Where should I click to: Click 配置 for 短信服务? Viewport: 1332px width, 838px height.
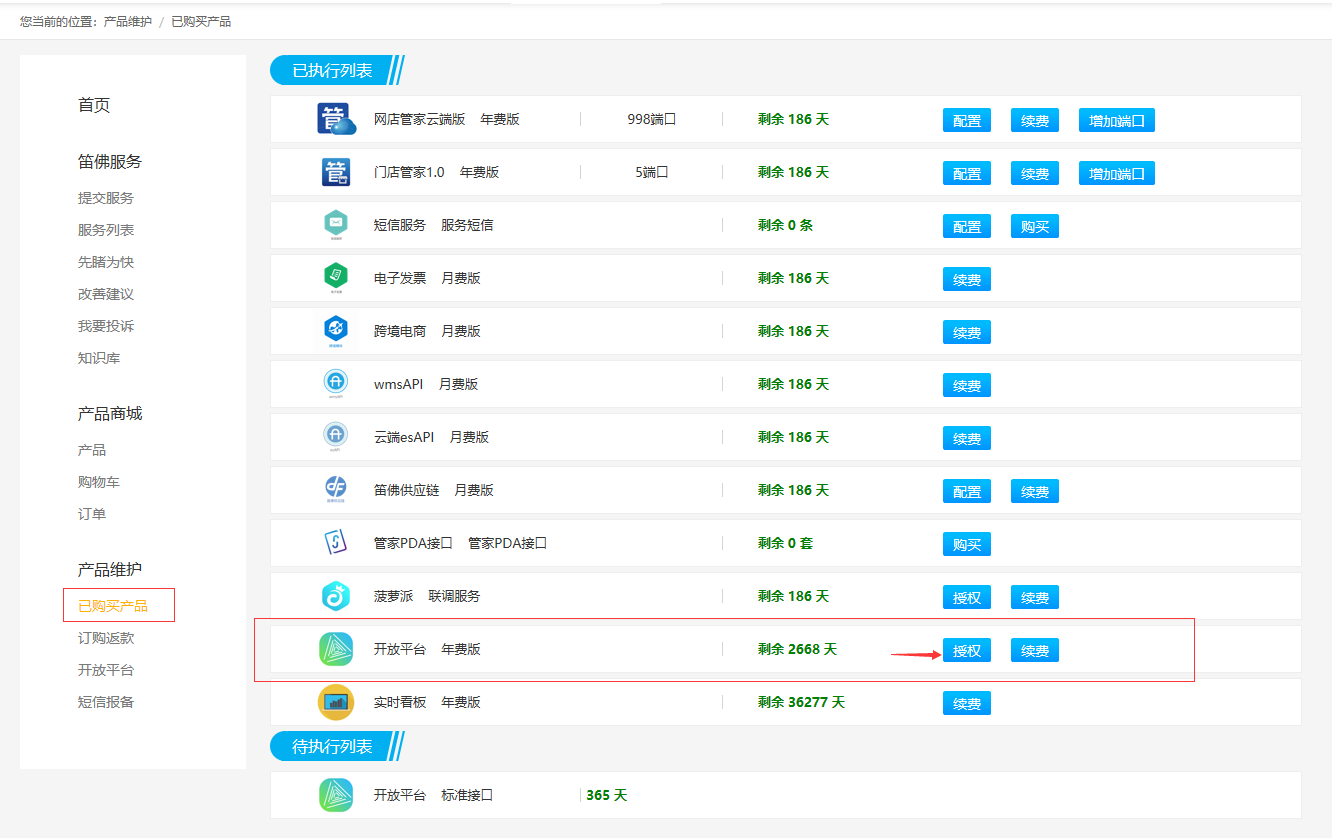(967, 226)
